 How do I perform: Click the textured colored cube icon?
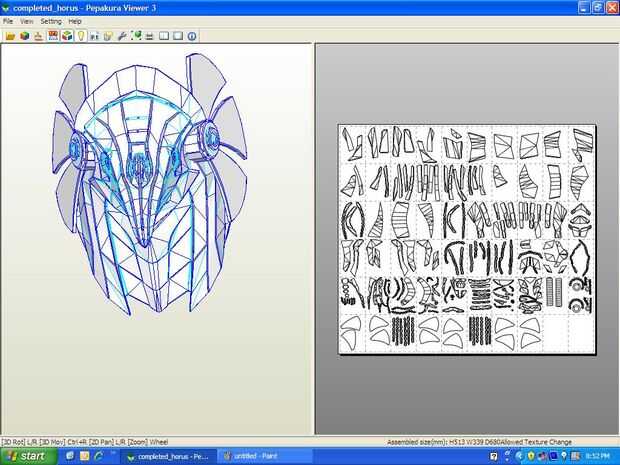[x=25, y=36]
